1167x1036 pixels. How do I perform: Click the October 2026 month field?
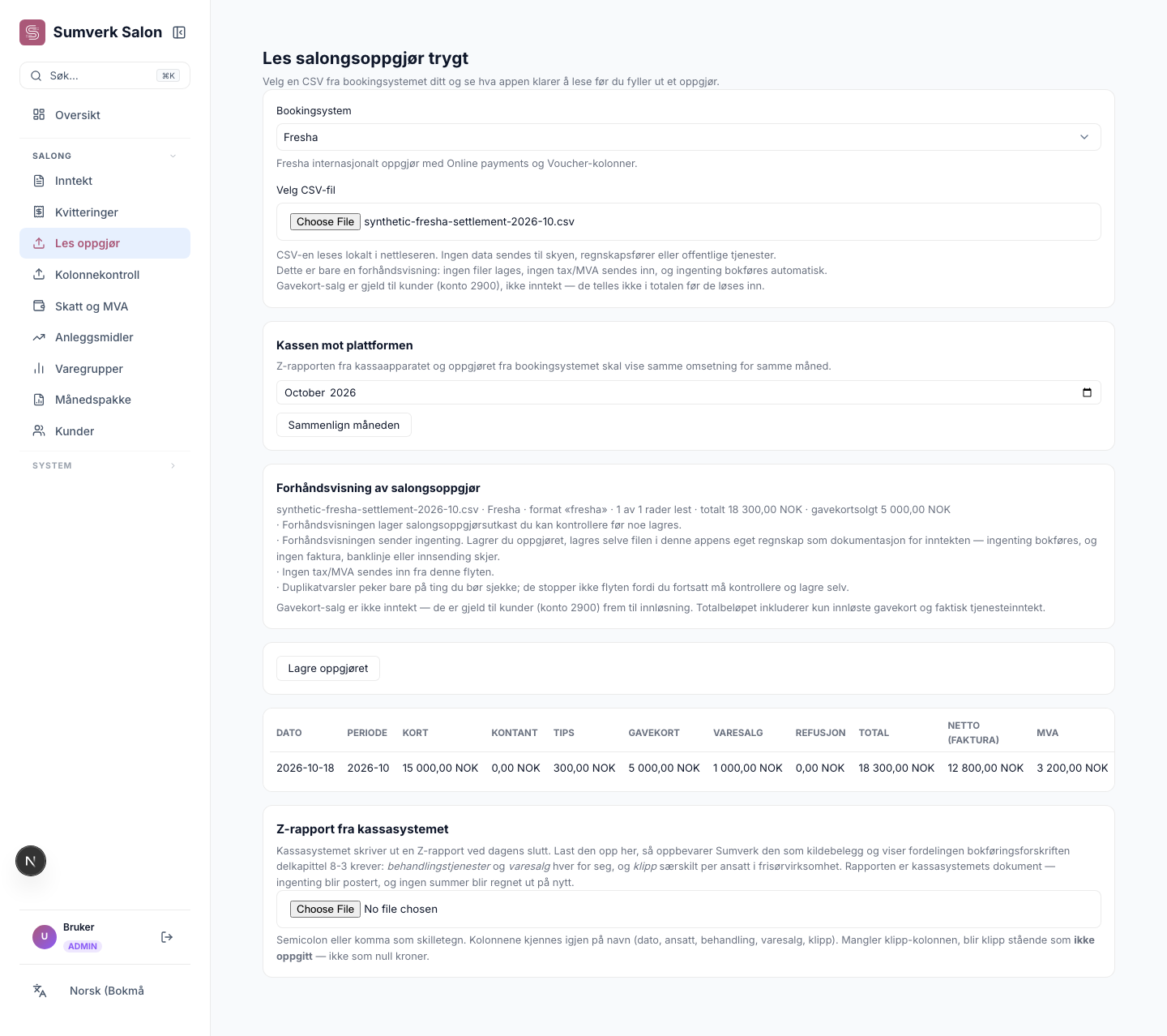click(688, 392)
